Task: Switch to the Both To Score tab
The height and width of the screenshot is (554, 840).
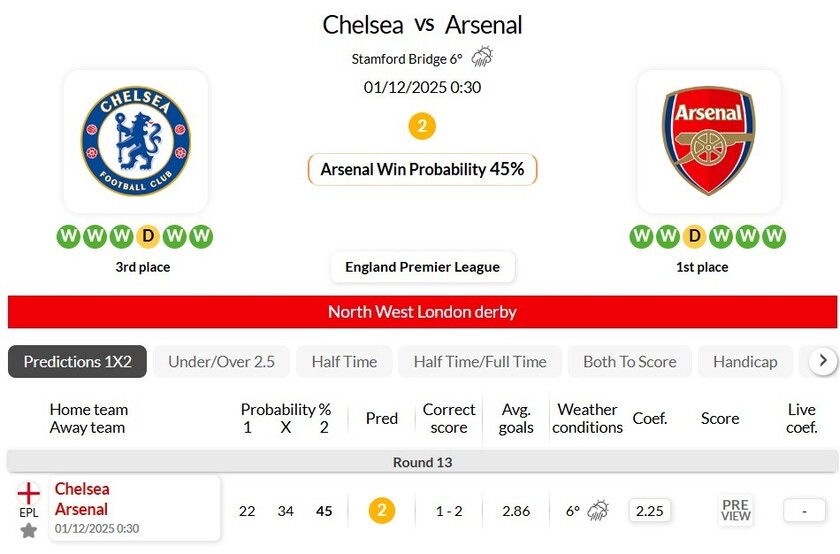Action: [630, 362]
